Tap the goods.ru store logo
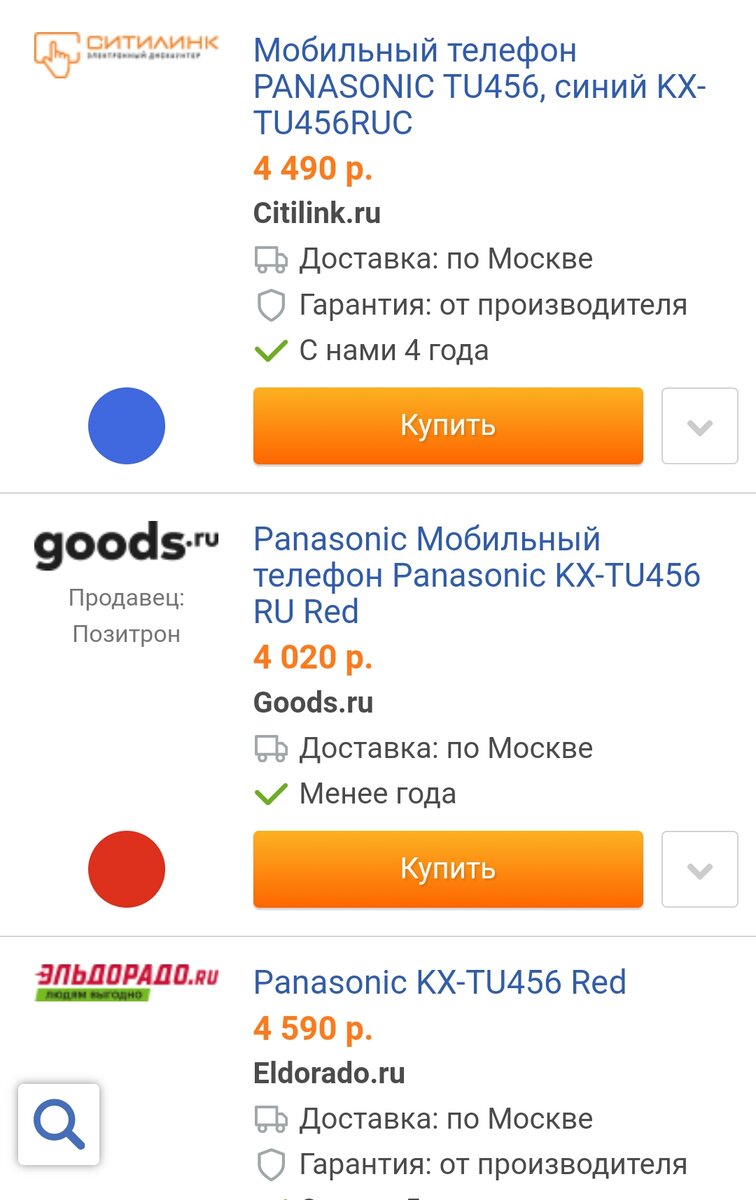Viewport: 756px width, 1200px height. click(x=126, y=545)
